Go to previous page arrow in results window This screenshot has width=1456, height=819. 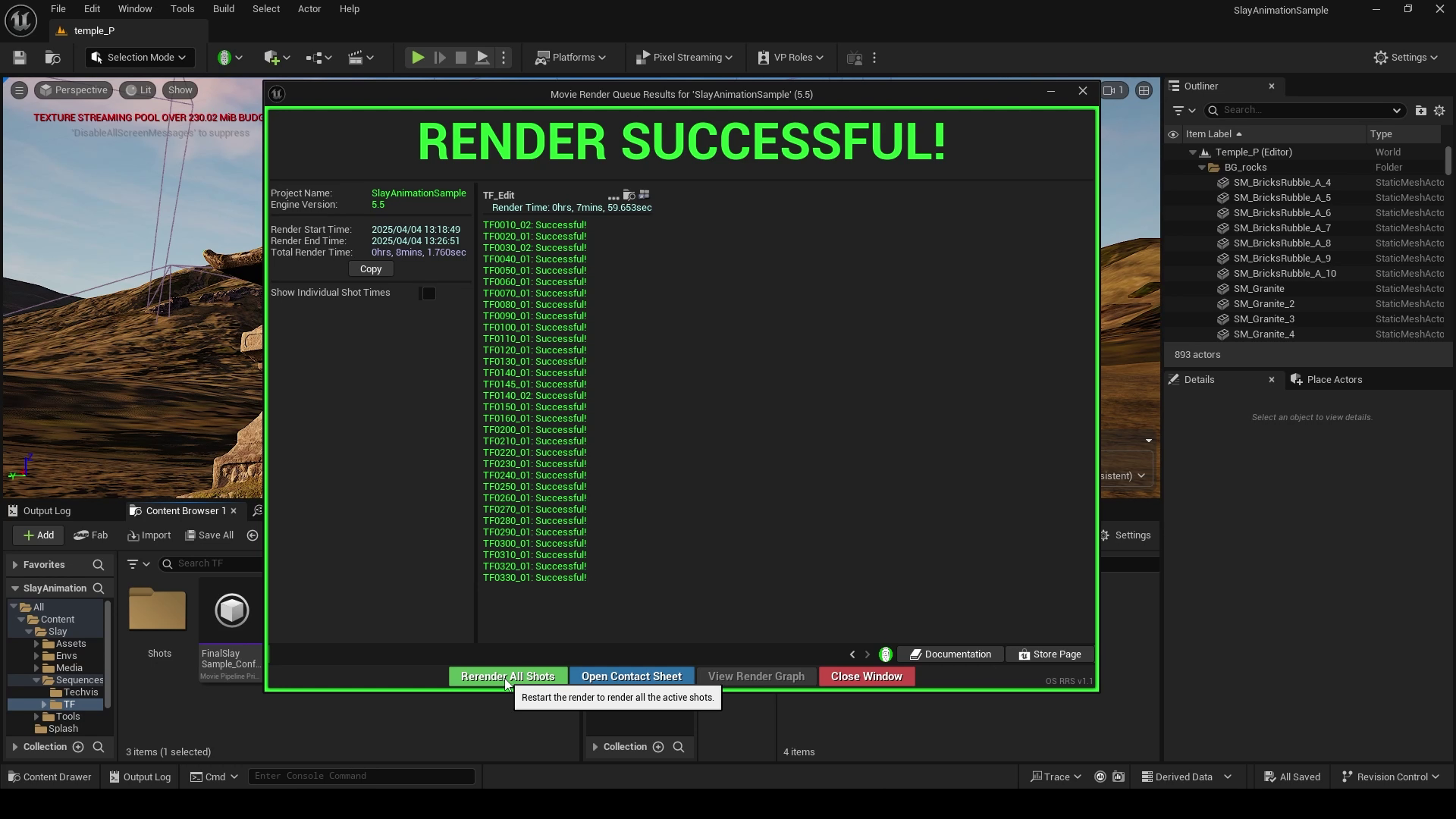852,654
